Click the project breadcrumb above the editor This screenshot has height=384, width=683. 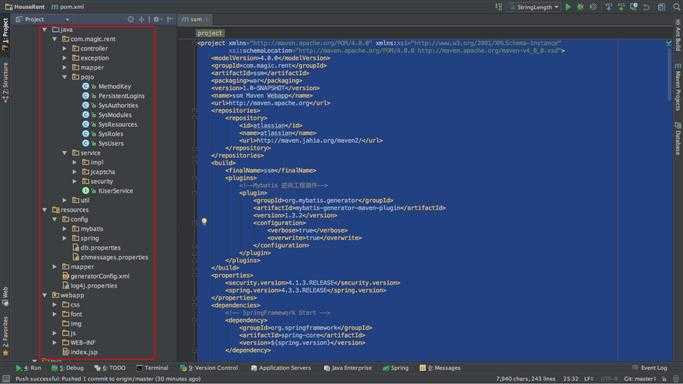210,34
